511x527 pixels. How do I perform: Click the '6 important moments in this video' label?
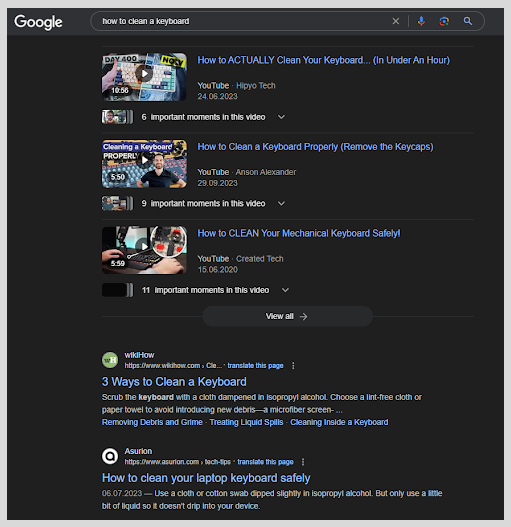click(203, 117)
